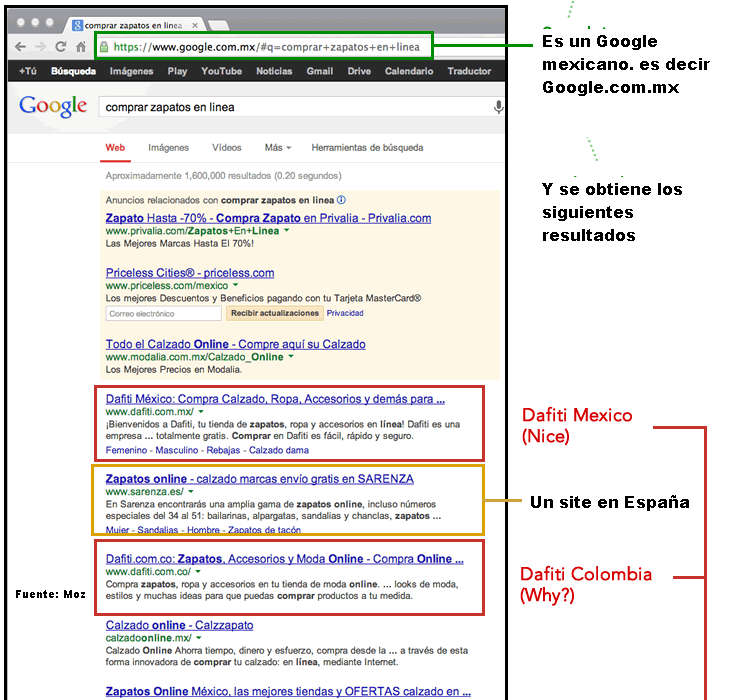Open the Priceless Cities ad link

point(190,273)
